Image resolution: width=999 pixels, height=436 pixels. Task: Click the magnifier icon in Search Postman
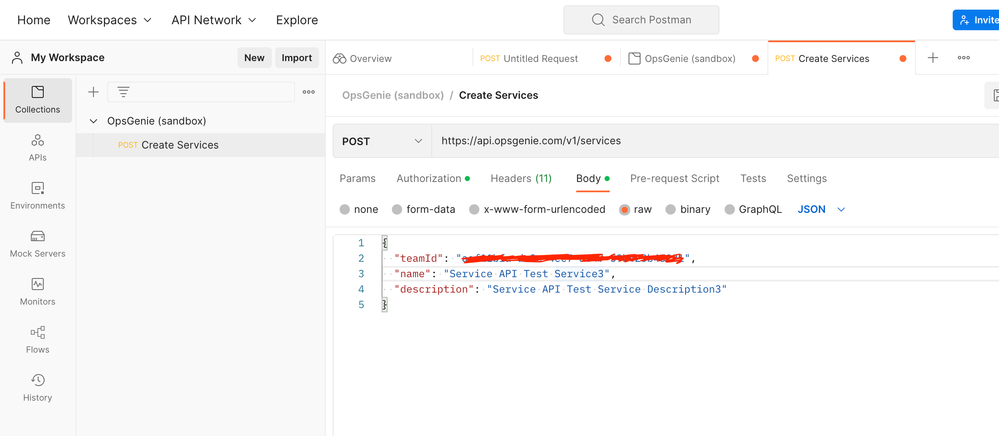click(x=598, y=20)
